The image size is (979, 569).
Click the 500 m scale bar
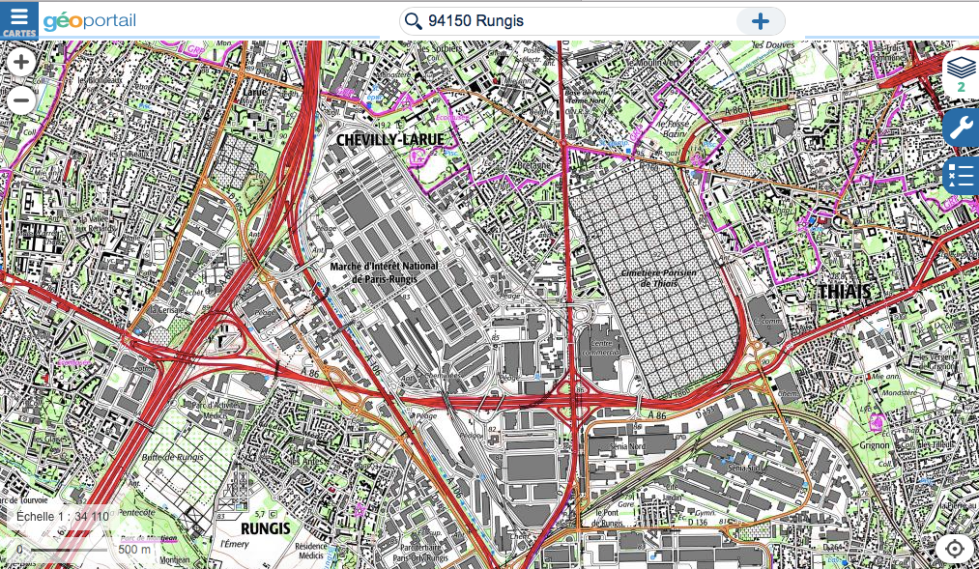click(x=82, y=549)
